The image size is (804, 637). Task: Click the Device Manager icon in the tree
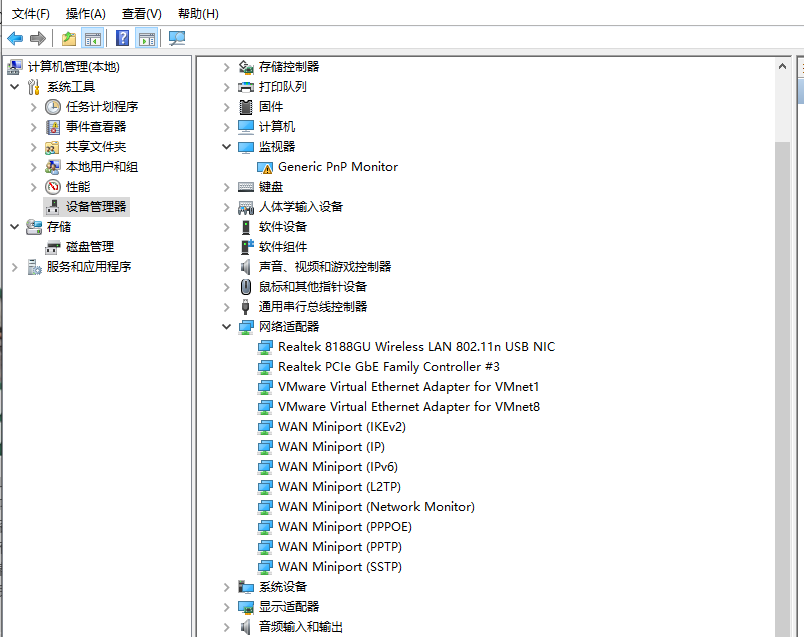[52, 207]
